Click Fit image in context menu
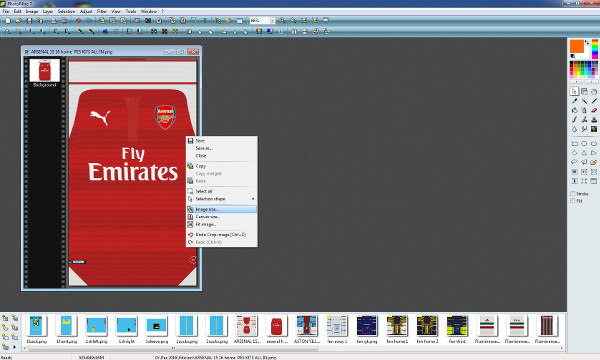Image resolution: width=600 pixels, height=360 pixels. pyautogui.click(x=222, y=225)
